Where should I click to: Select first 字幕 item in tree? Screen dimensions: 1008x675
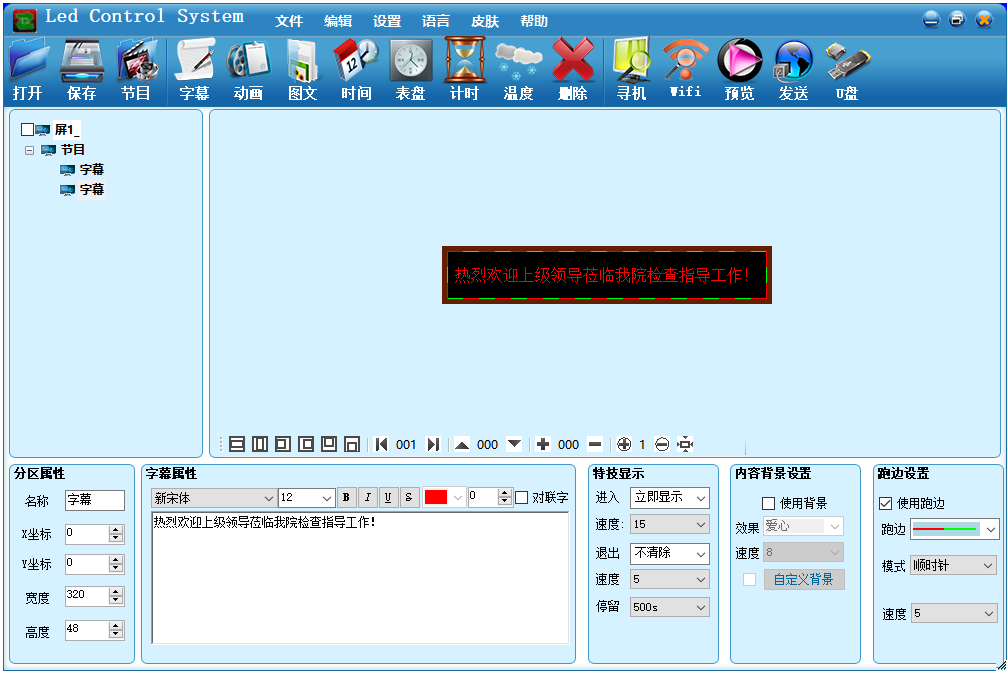[x=91, y=170]
